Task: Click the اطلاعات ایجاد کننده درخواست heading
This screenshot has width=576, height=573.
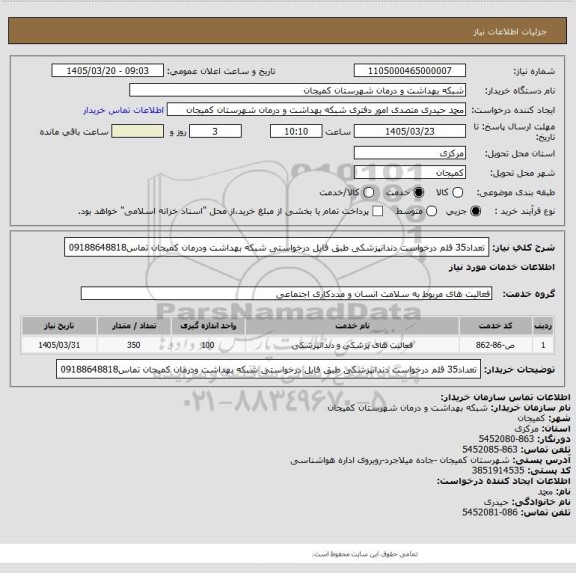Action: pyautogui.click(x=504, y=481)
